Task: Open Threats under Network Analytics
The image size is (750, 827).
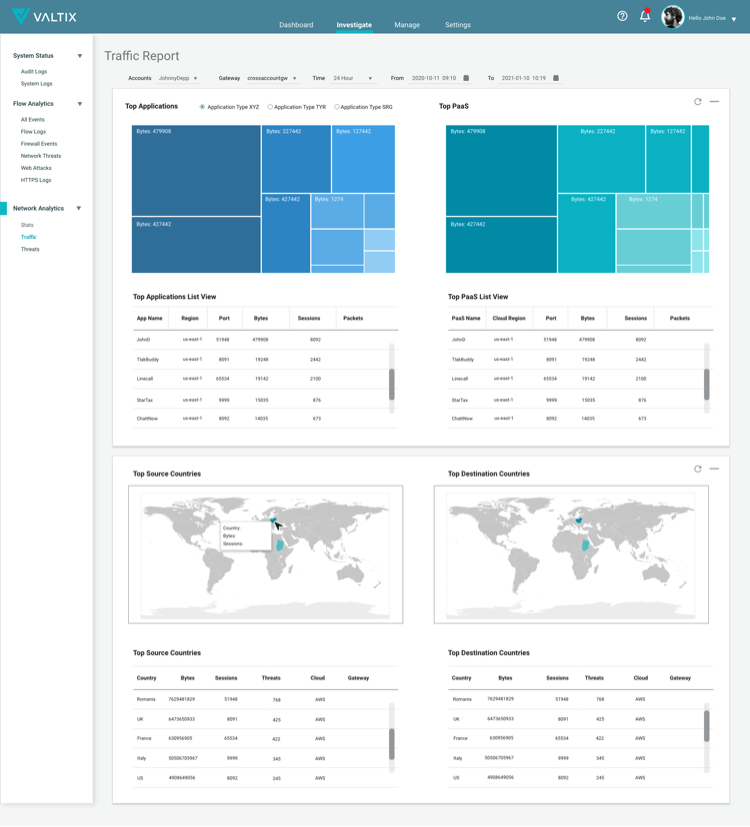Action: [30, 249]
